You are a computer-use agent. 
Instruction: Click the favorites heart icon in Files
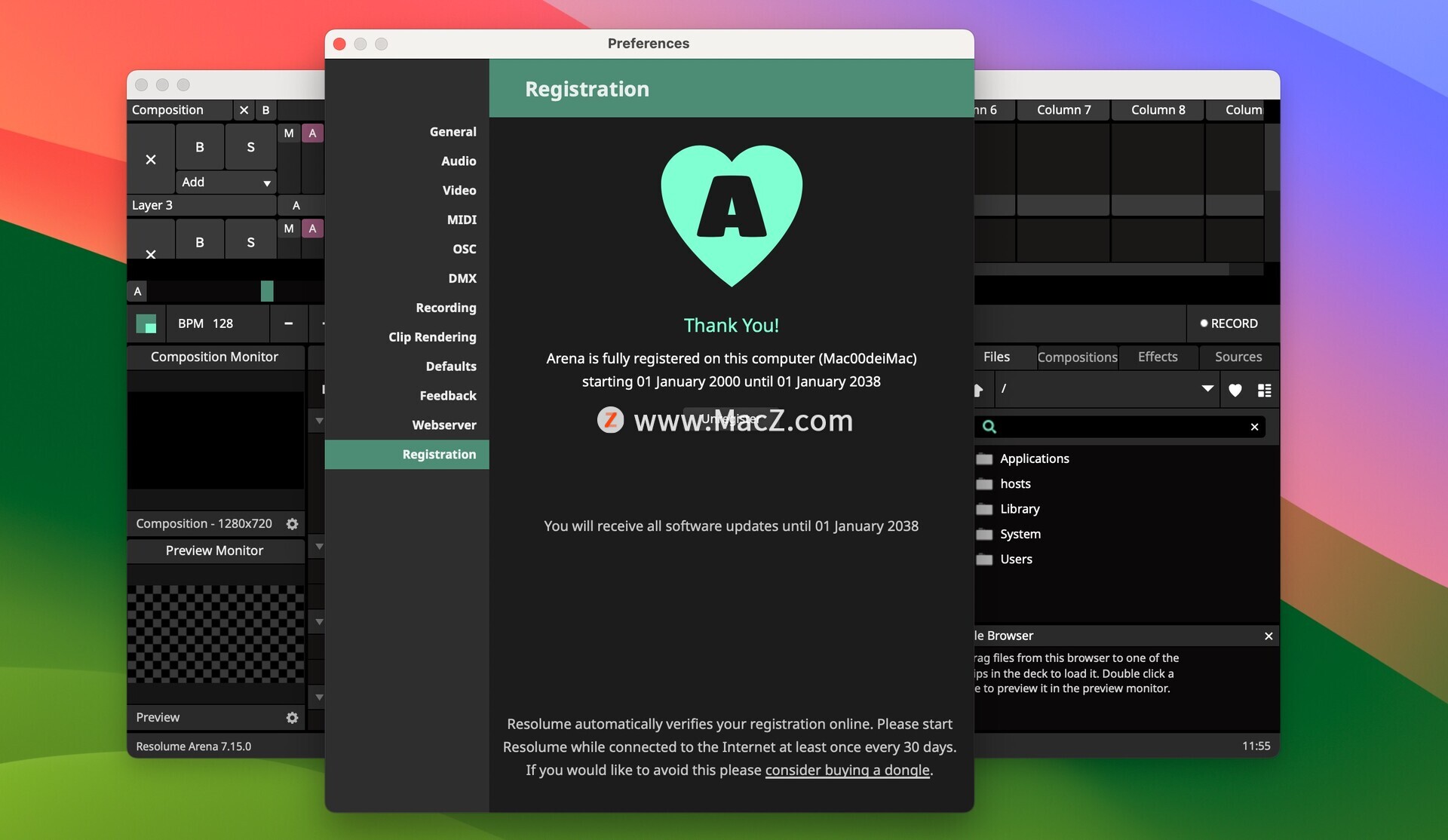click(x=1235, y=391)
